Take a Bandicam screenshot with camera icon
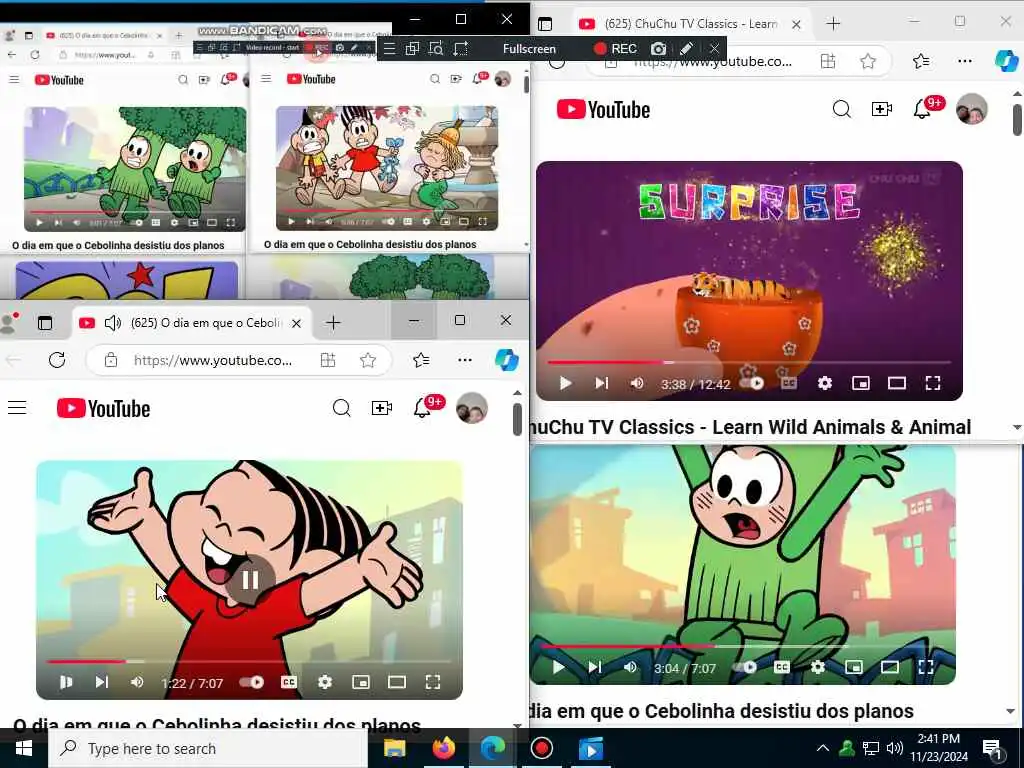 tap(658, 49)
